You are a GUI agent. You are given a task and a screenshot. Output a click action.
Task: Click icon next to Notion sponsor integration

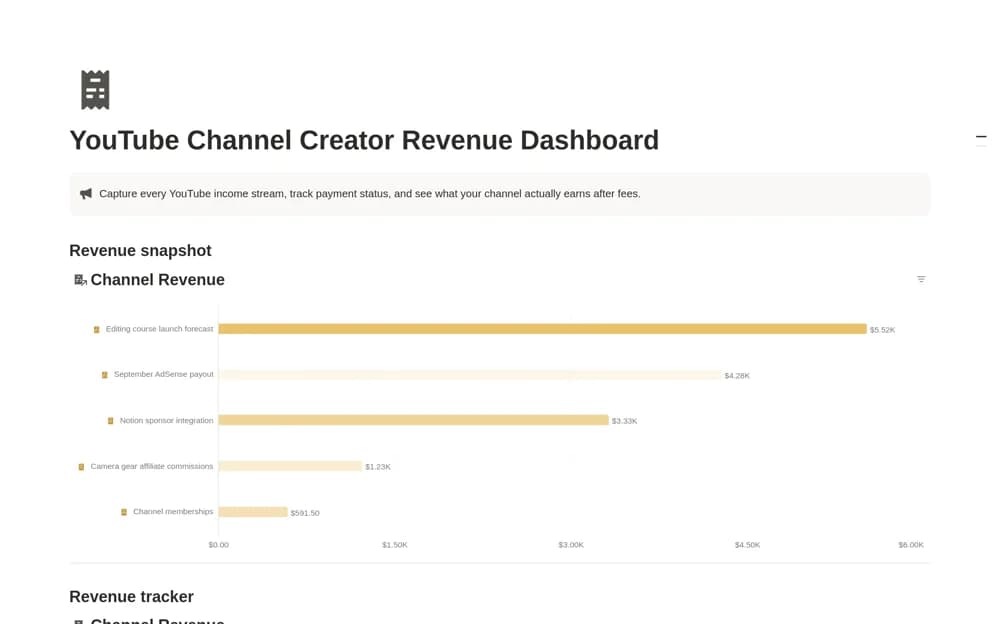(110, 420)
